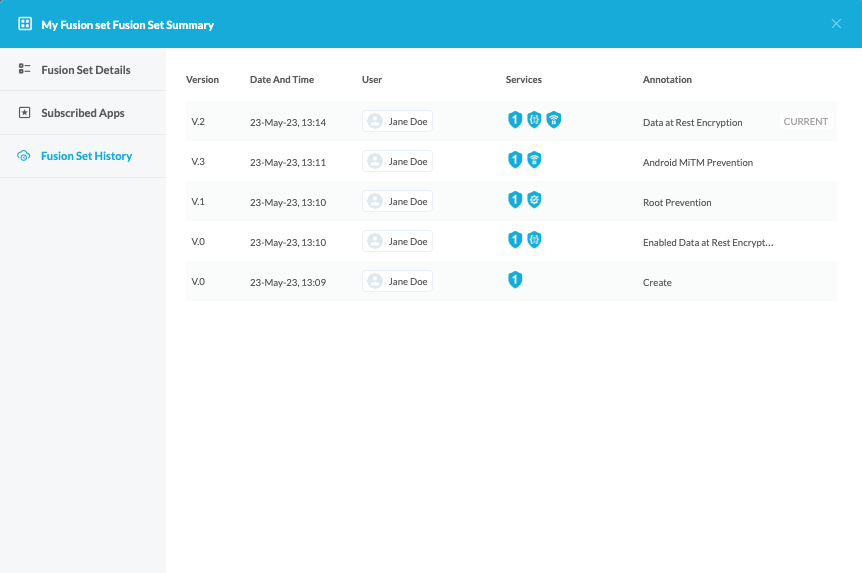Click the Jane Doe user chip in V.1 row

[x=397, y=201]
